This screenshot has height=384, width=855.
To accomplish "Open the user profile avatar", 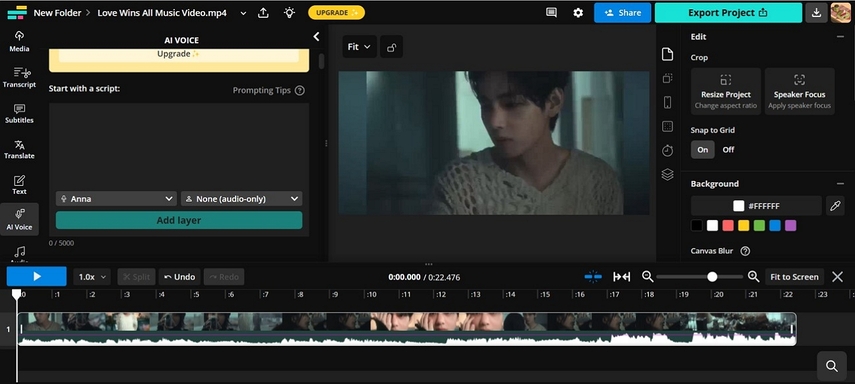I will point(840,13).
